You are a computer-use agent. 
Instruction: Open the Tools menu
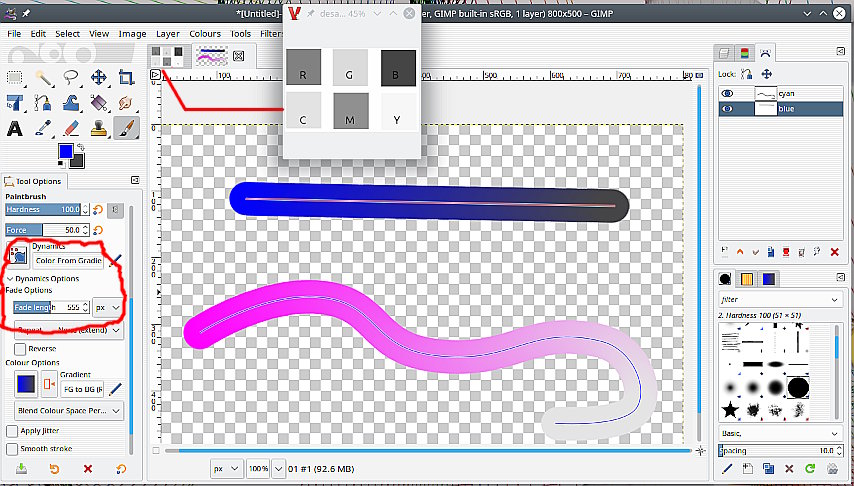(240, 34)
